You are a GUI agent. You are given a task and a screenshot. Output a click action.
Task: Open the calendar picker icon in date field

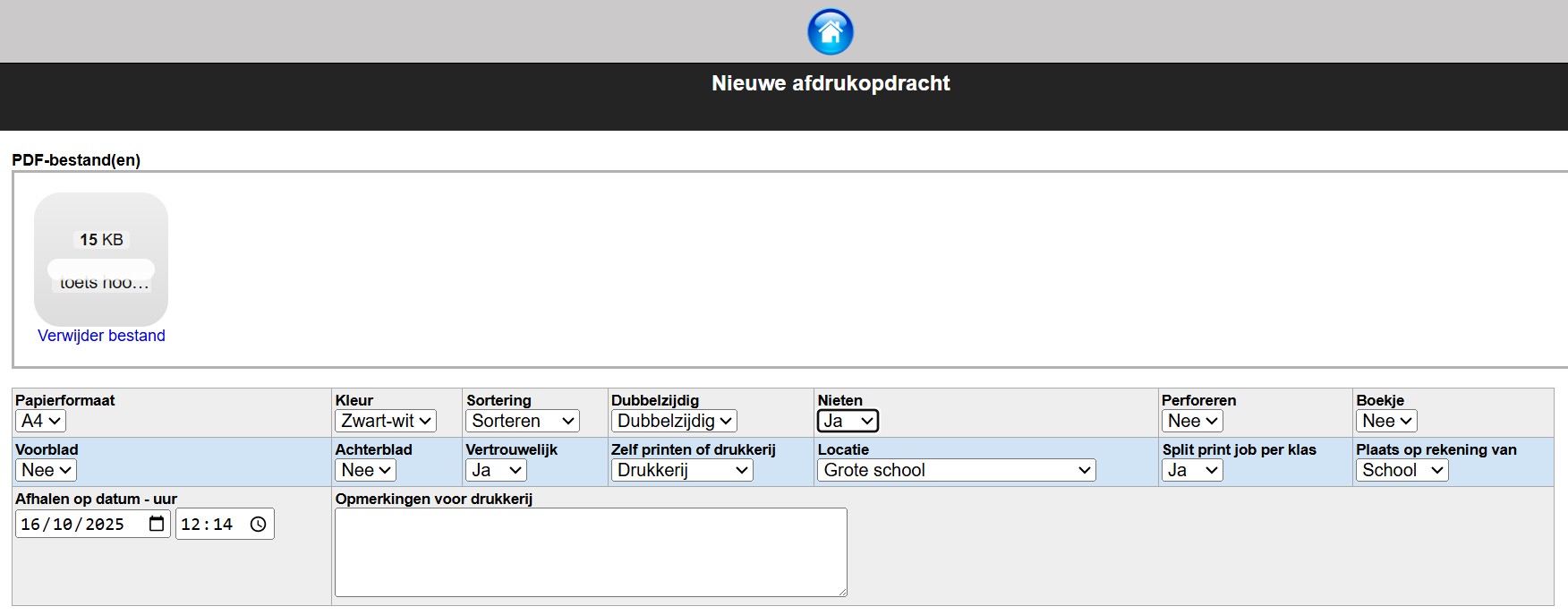[x=157, y=524]
